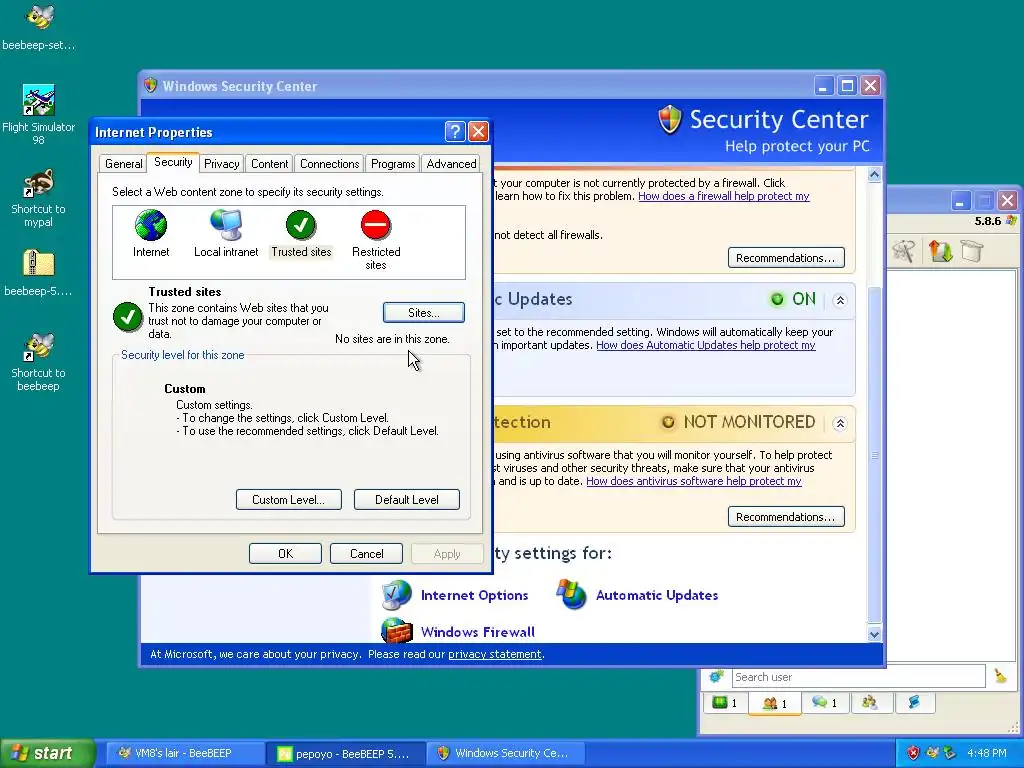Open the Windows Start menu
The height and width of the screenshot is (768, 1024).
[x=47, y=753]
